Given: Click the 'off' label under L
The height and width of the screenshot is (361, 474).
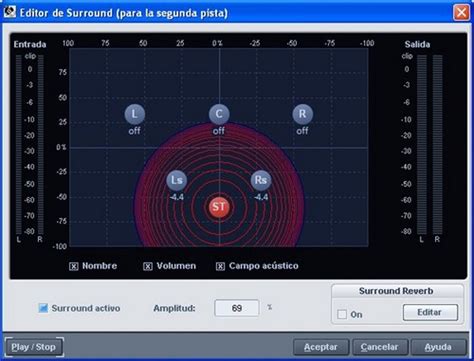Looking at the screenshot, I should pos(134,131).
